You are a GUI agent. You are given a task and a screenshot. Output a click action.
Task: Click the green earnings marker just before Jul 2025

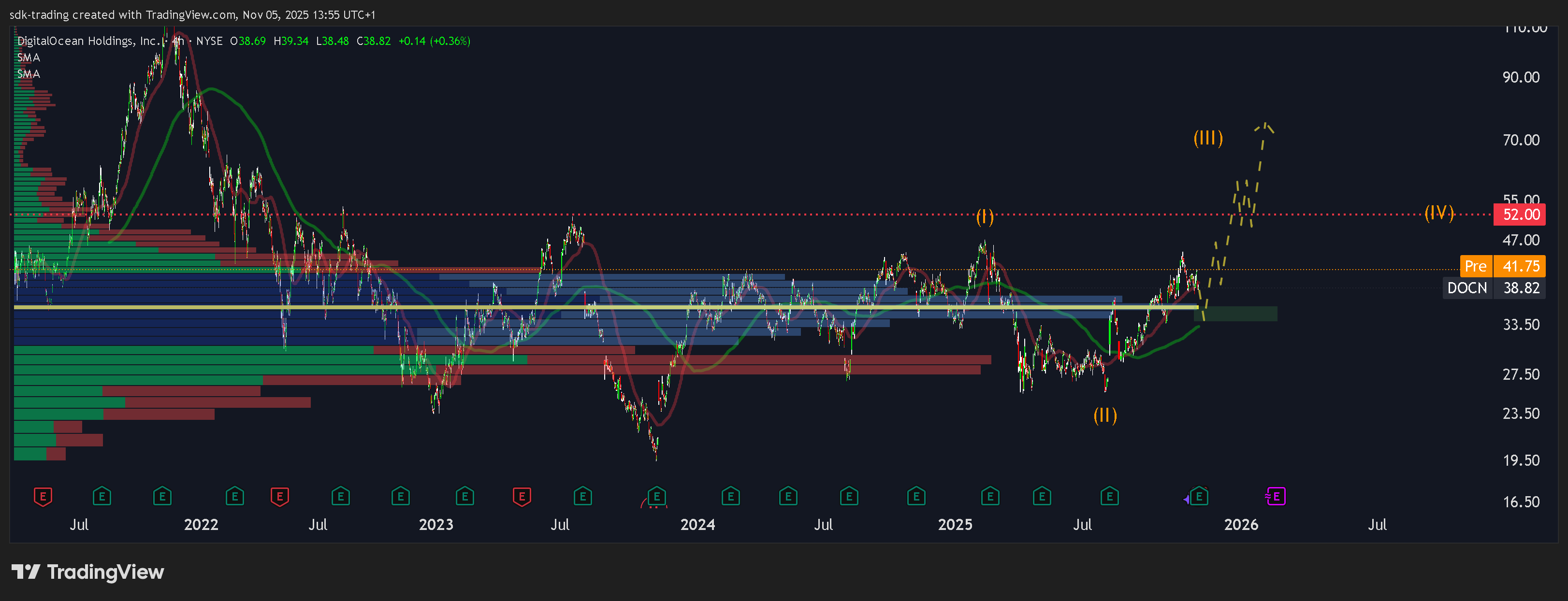pyautogui.click(x=1042, y=497)
